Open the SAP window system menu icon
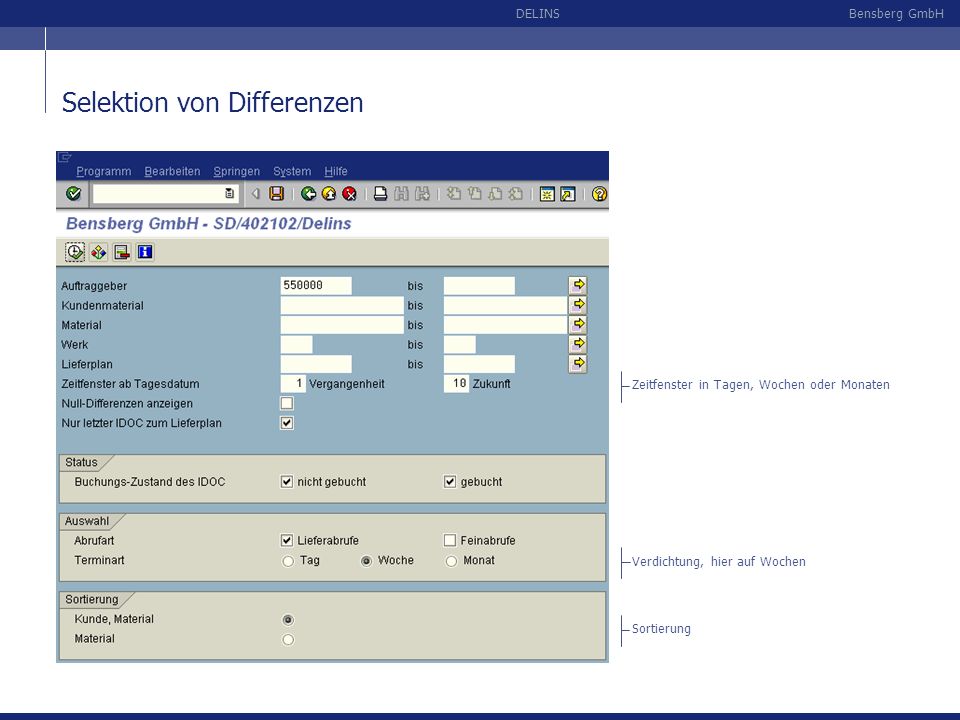The height and width of the screenshot is (720, 960). pyautogui.click(x=64, y=158)
